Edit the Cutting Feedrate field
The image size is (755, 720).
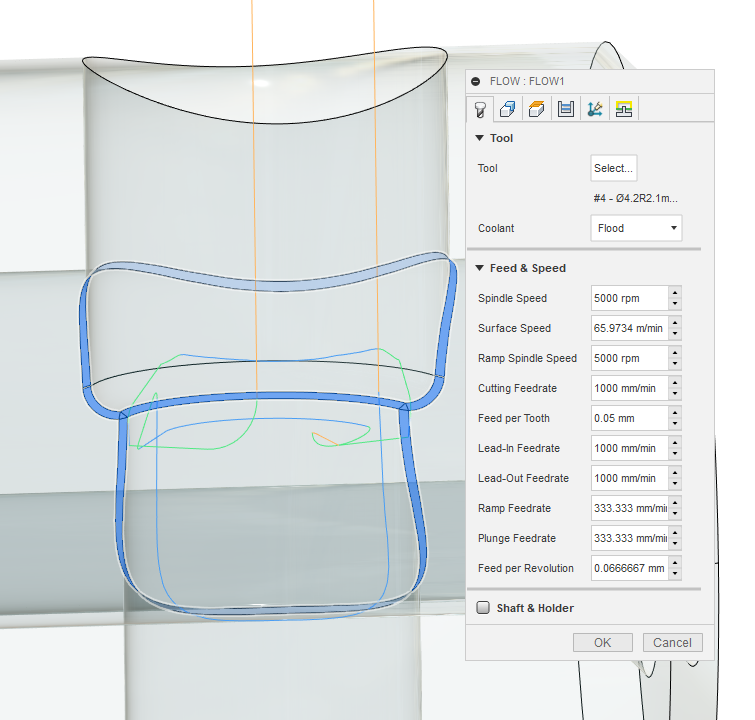(629, 388)
